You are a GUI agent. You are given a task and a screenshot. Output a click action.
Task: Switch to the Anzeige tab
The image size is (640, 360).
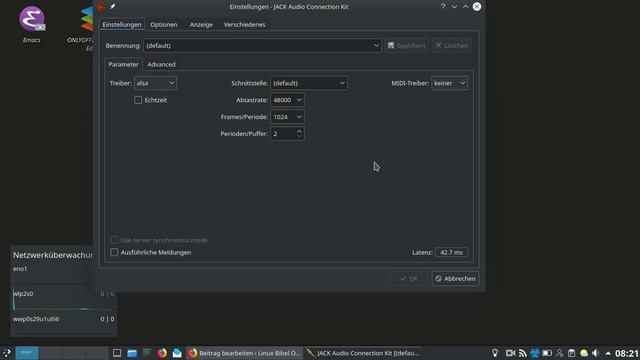tap(201, 24)
